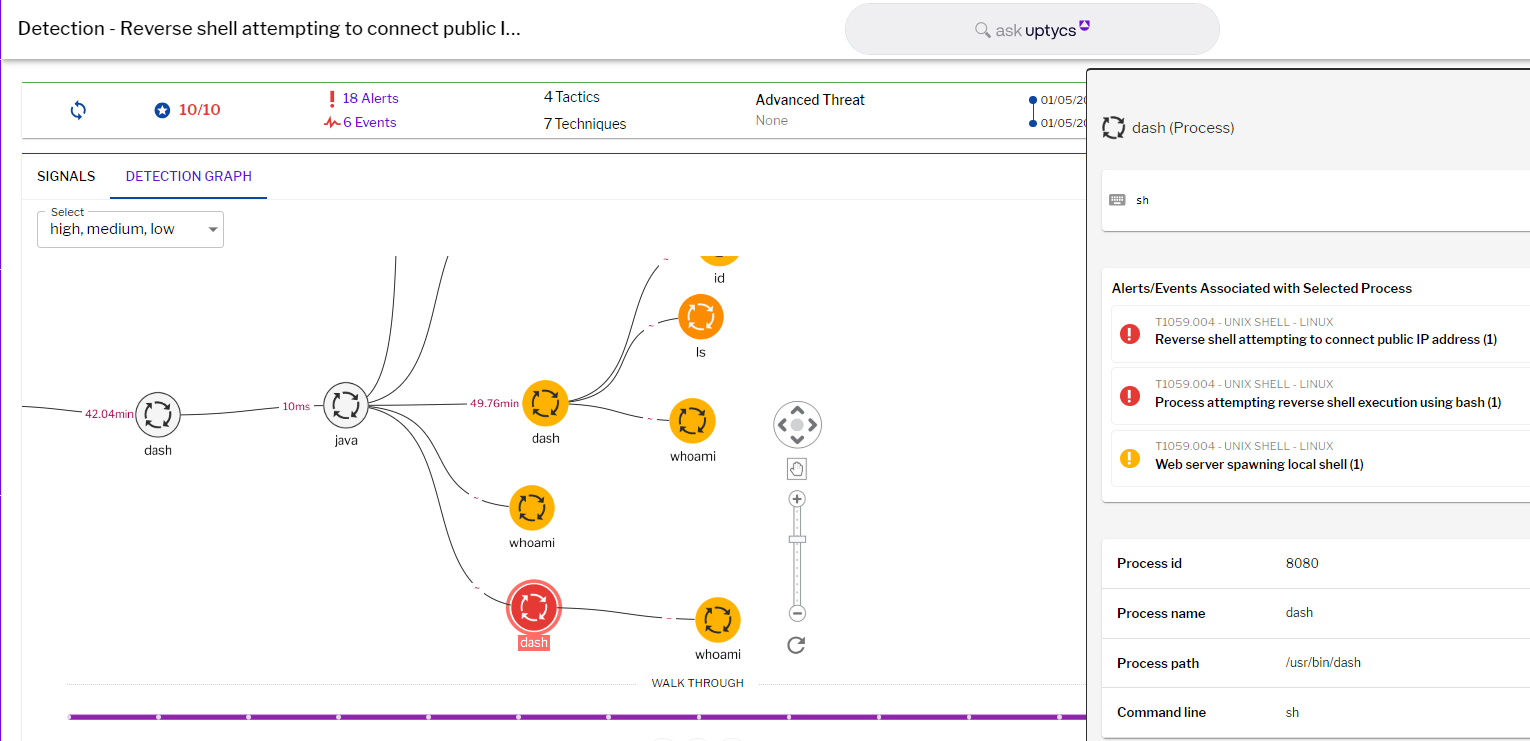Image resolution: width=1530 pixels, height=741 pixels.
Task: Click the refresh detection icon
Action: (78, 110)
